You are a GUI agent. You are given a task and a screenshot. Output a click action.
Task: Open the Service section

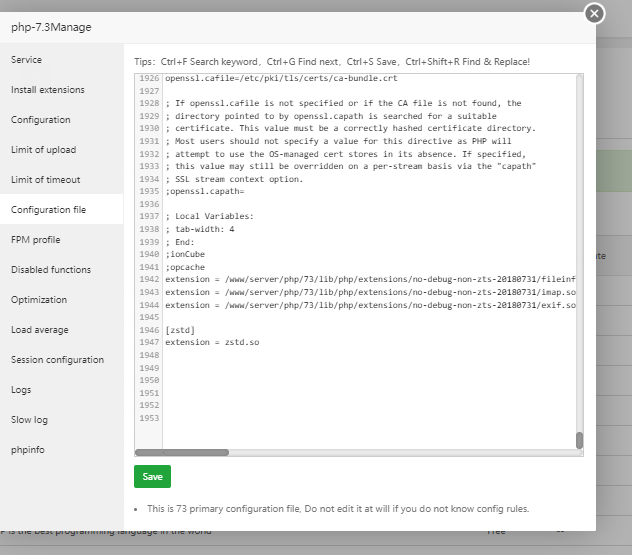[x=27, y=60]
